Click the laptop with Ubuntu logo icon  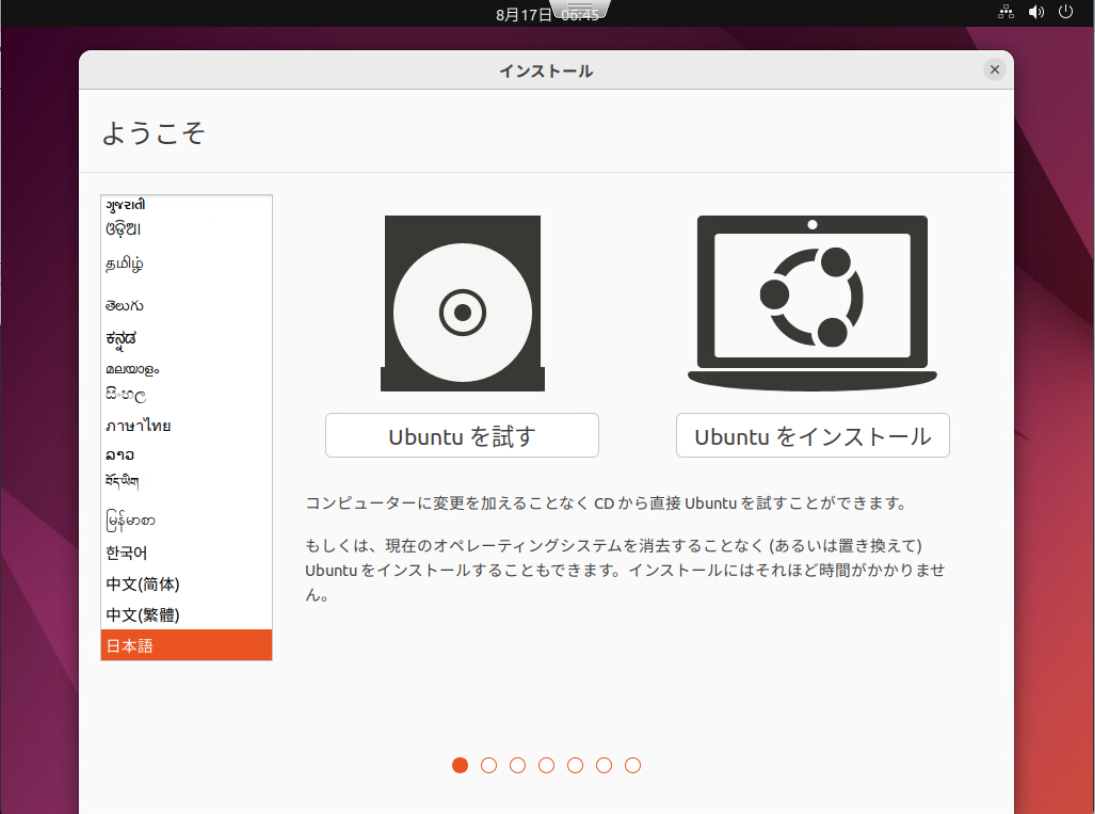click(812, 303)
